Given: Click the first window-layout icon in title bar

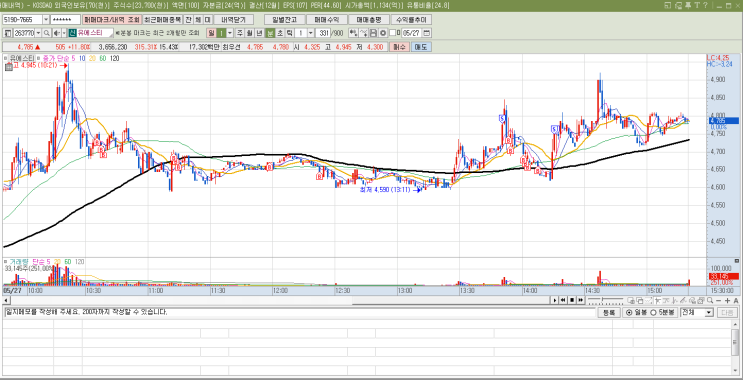Looking at the screenshot, I should (x=668, y=5).
